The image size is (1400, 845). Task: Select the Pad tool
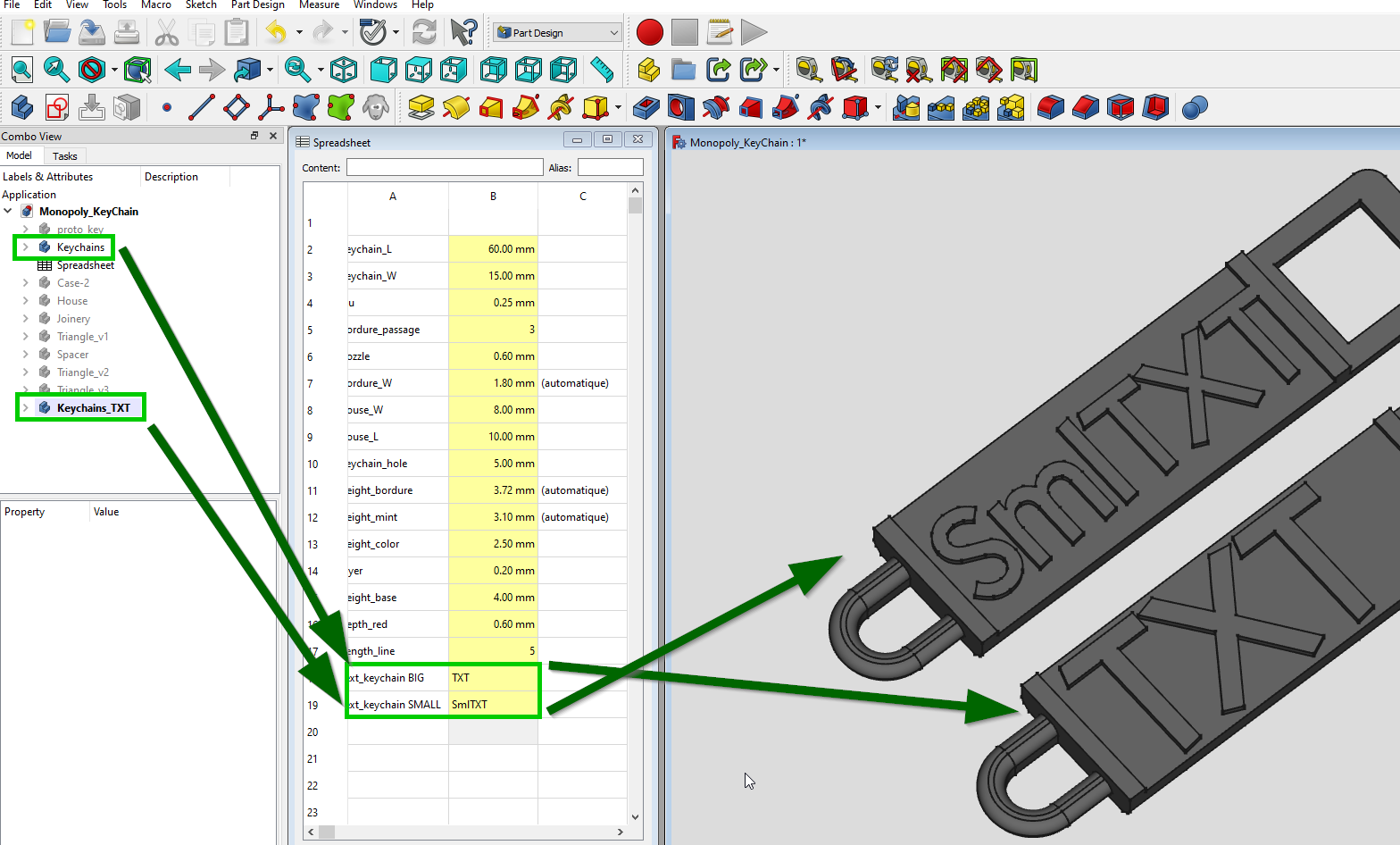coord(421,108)
